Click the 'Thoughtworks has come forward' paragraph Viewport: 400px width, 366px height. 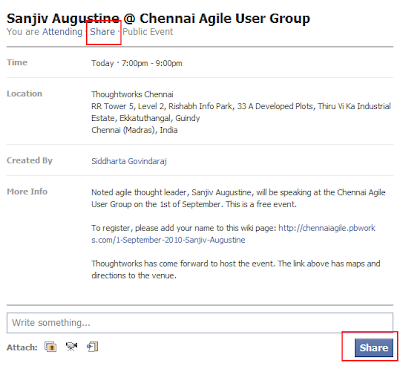click(x=236, y=270)
